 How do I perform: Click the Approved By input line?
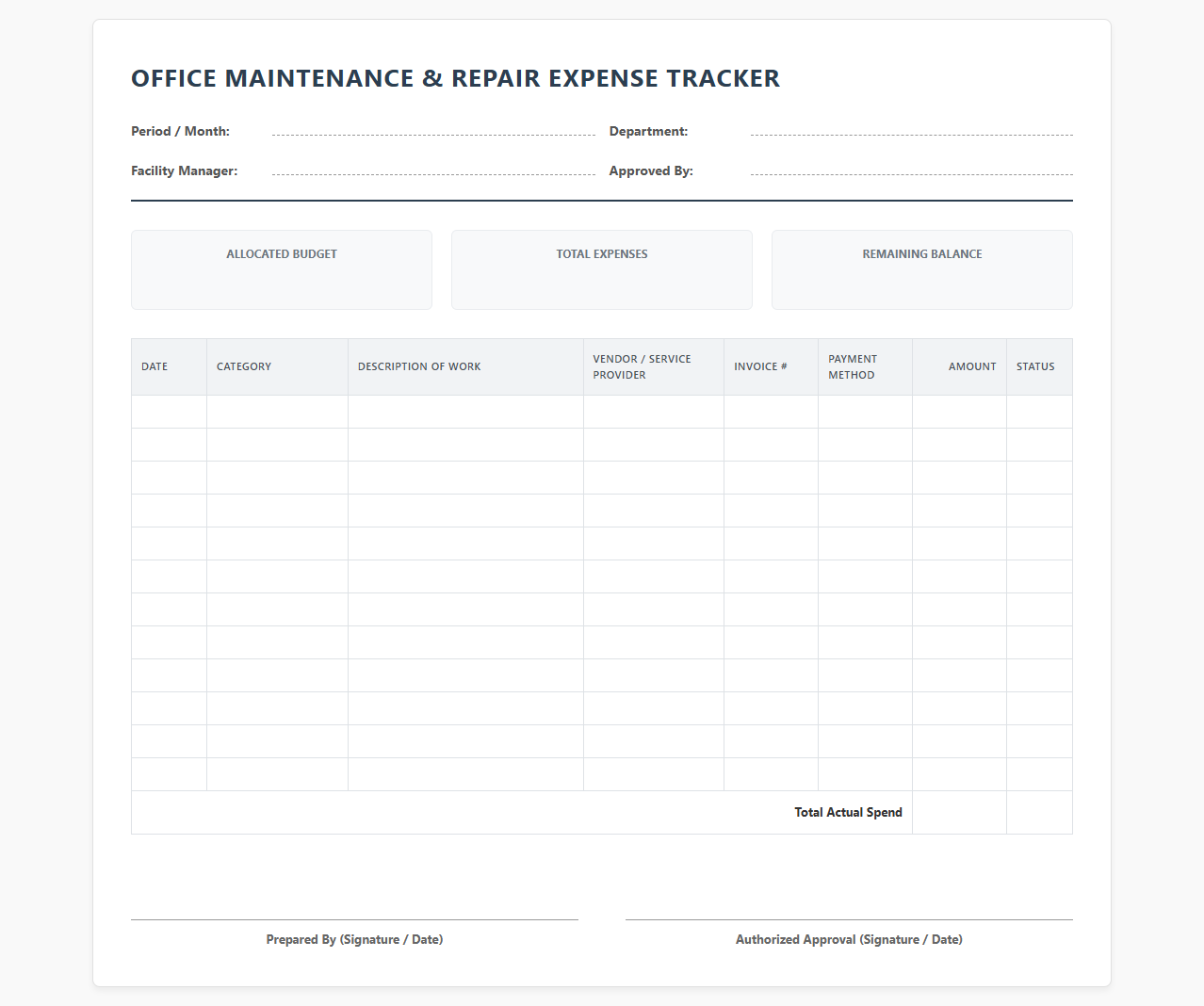pyautogui.click(x=912, y=170)
